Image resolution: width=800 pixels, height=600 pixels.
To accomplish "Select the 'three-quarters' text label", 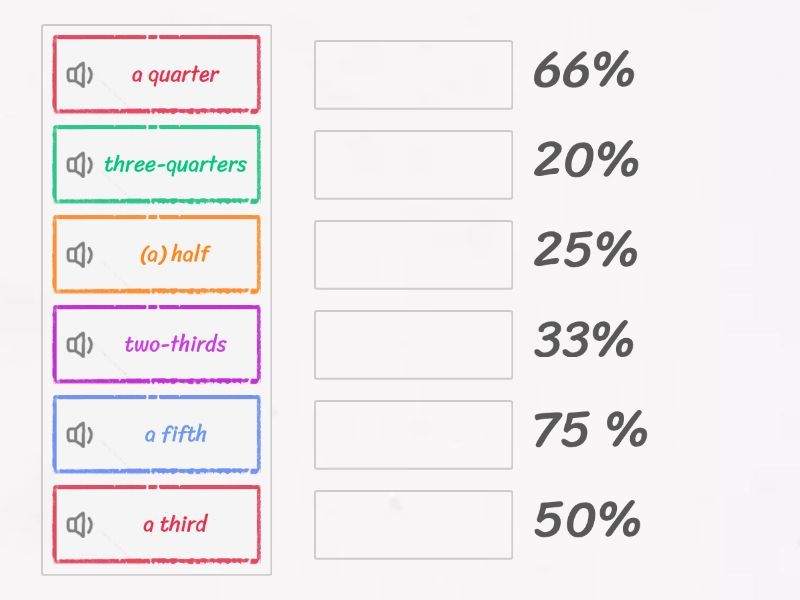I will point(175,165).
